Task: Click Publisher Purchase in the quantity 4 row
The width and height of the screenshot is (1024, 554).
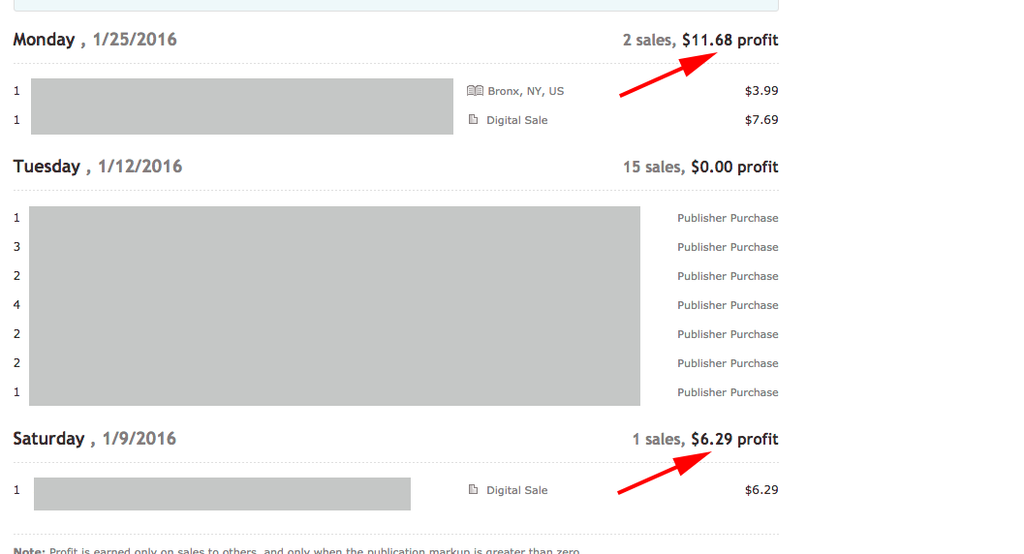Action: coord(727,305)
